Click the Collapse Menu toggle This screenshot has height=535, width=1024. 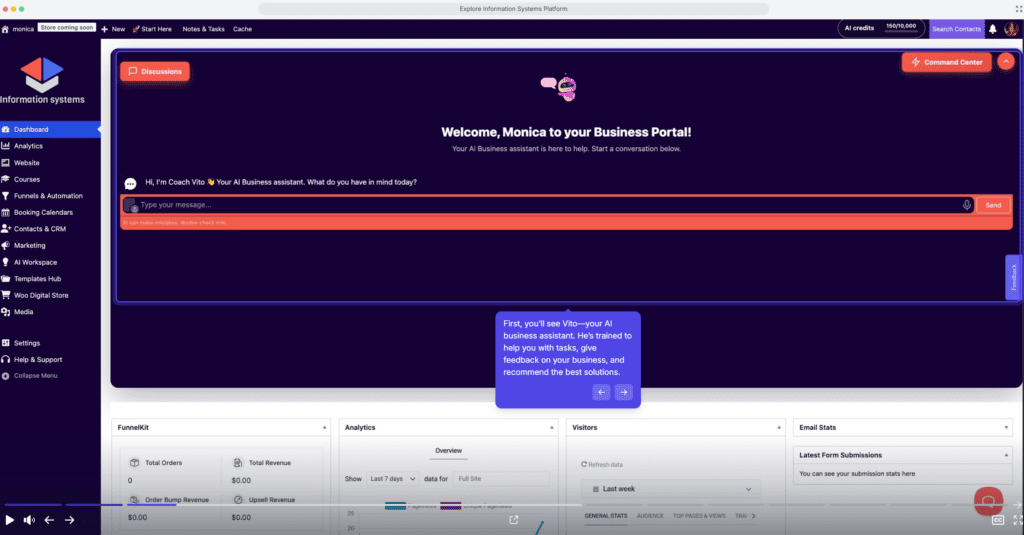coord(35,375)
